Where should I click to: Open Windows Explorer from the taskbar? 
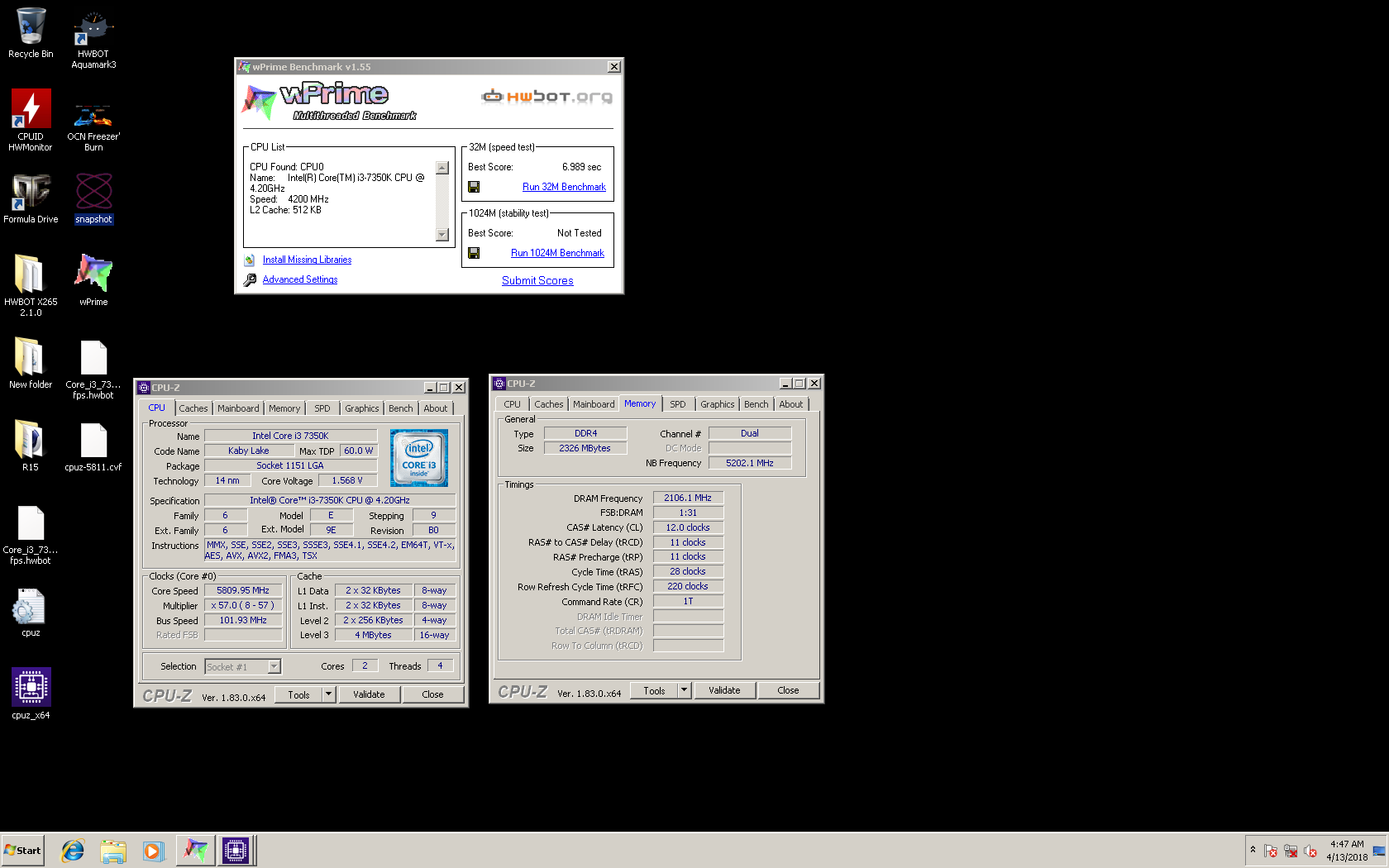(x=113, y=851)
